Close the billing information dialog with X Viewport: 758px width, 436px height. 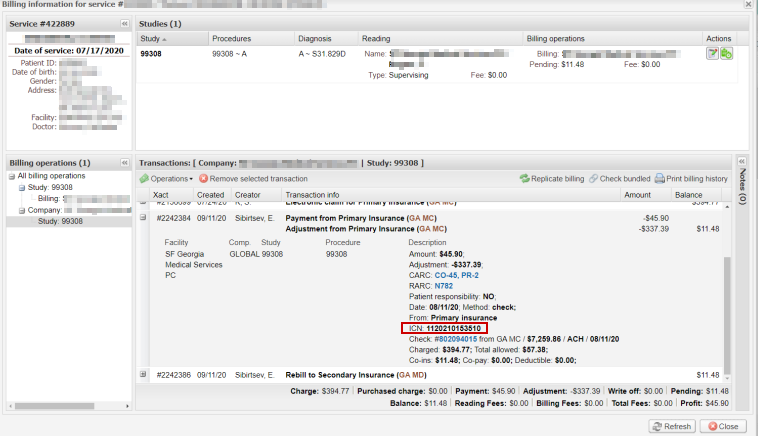[747, 4]
